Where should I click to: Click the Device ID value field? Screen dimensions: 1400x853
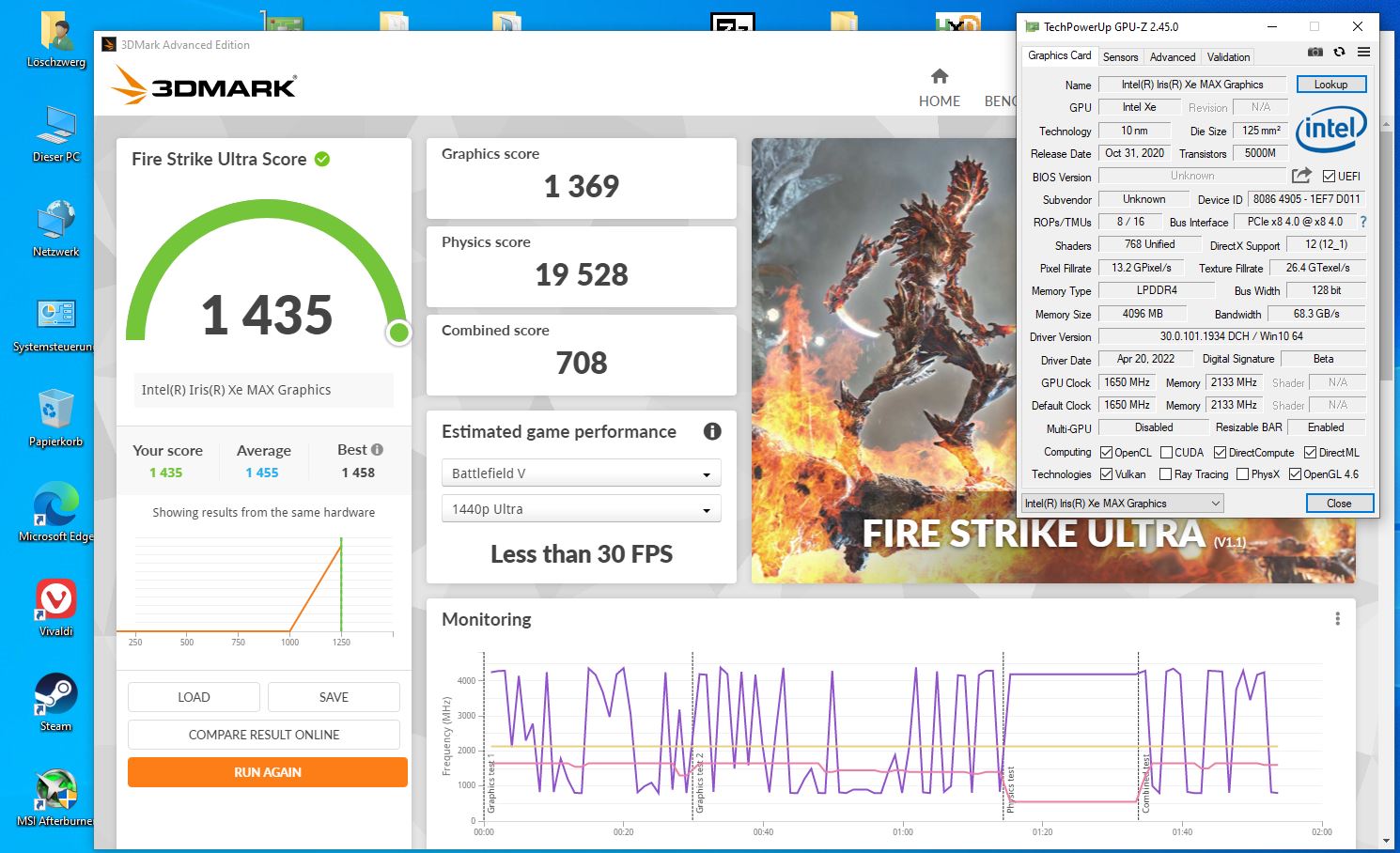click(1306, 199)
